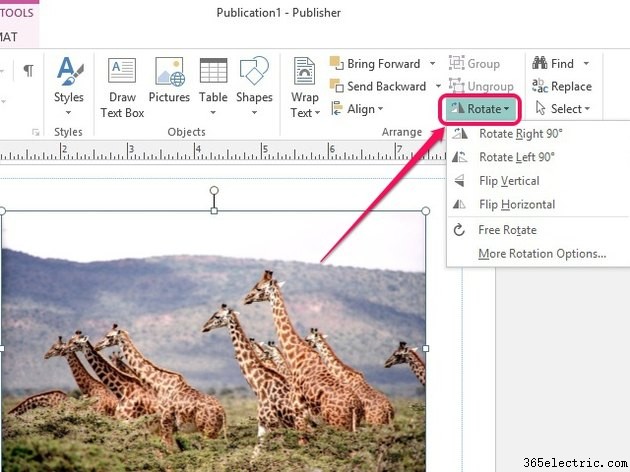Click the Bring Forward button label
The width and height of the screenshot is (630, 472).
[x=384, y=63]
